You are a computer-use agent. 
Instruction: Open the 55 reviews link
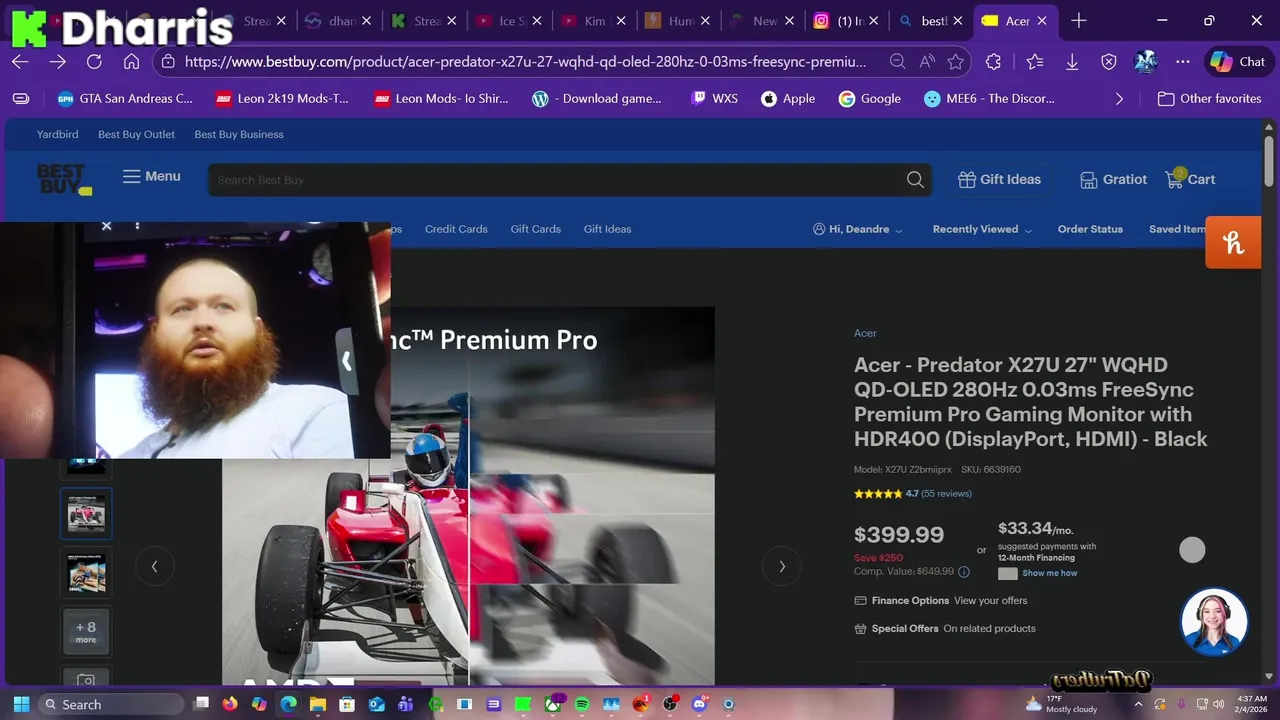(x=946, y=493)
